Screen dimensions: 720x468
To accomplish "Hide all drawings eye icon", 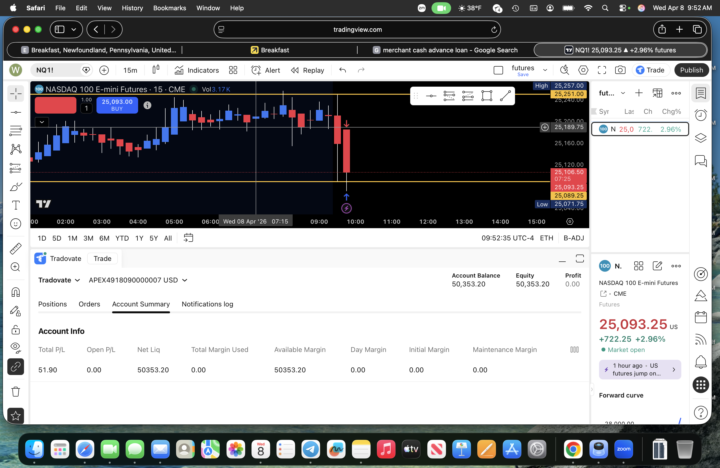I will 16,348.
